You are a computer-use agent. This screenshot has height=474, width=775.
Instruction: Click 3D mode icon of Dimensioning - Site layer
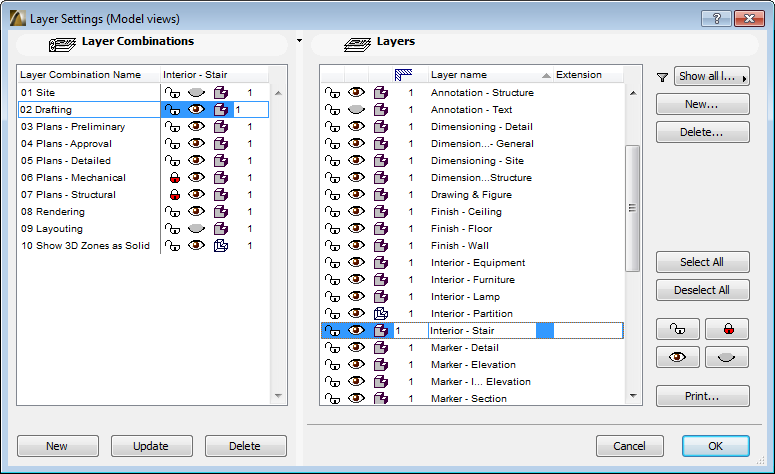point(381,161)
